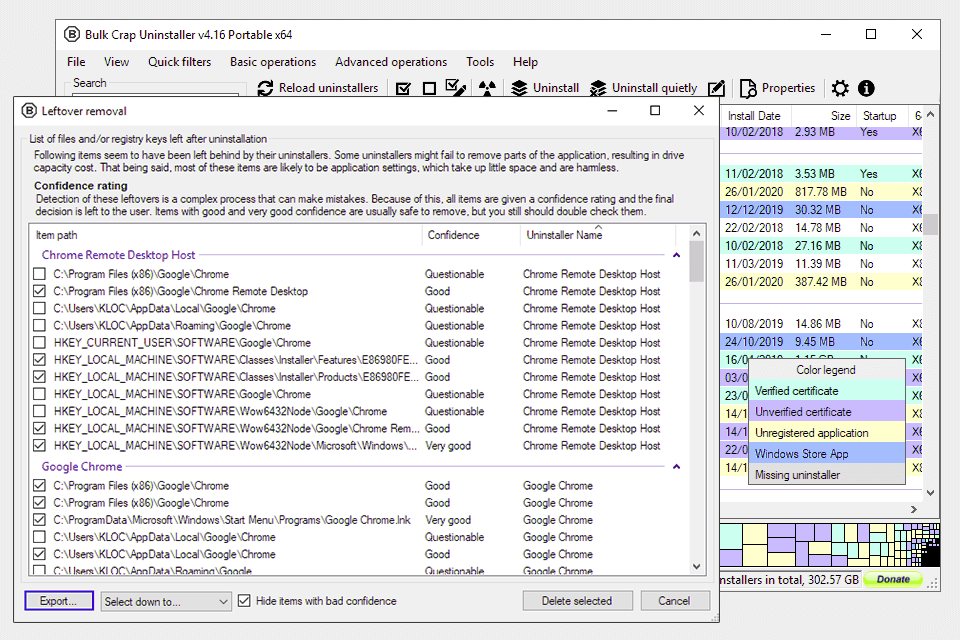Screen dimensions: 960x640
Task: Click the leftover list scroll down arrow
Action: click(696, 567)
